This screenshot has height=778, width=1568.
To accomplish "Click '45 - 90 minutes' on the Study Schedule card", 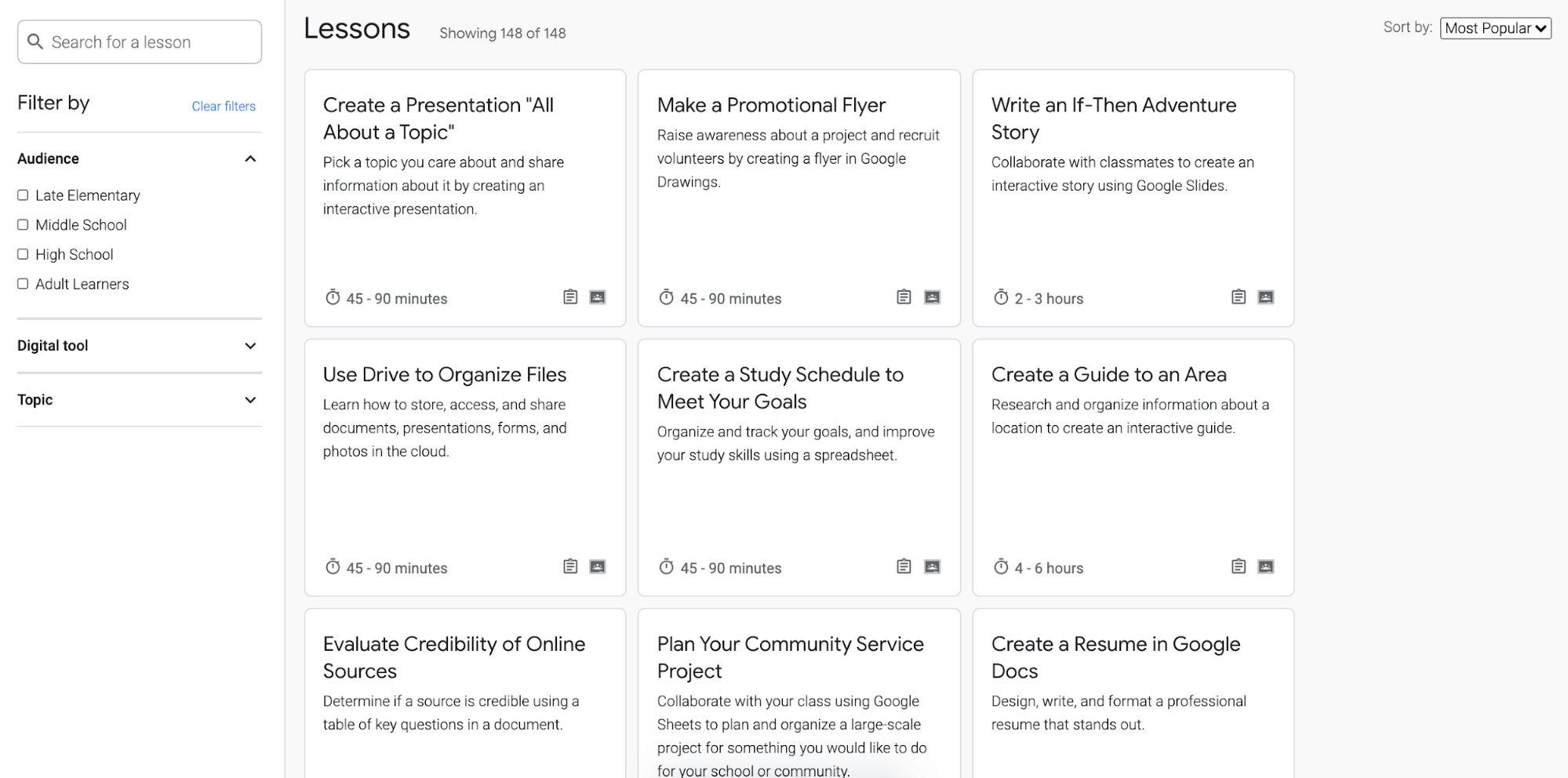I will (x=731, y=568).
